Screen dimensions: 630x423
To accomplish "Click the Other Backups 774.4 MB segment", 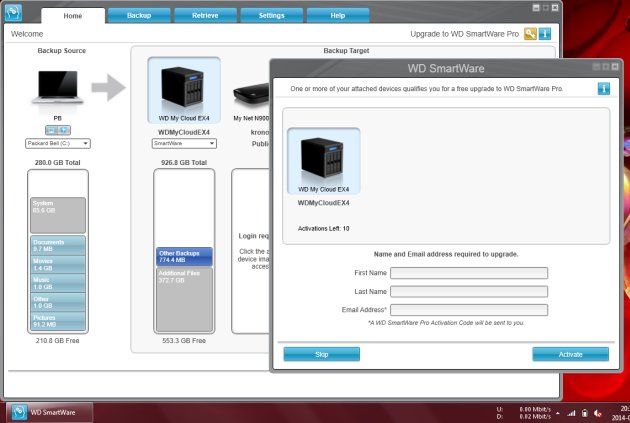I will tap(184, 257).
